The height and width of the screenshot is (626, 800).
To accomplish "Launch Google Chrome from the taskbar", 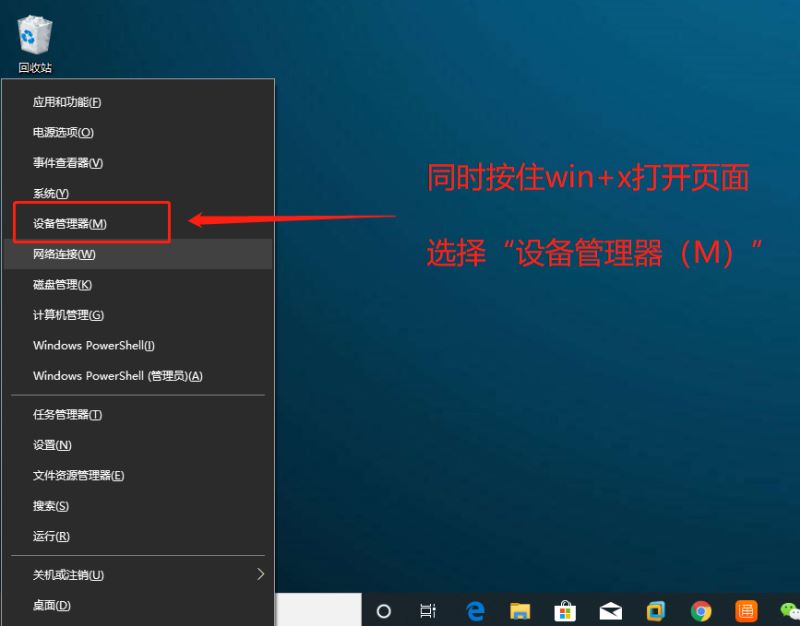I will (x=701, y=611).
